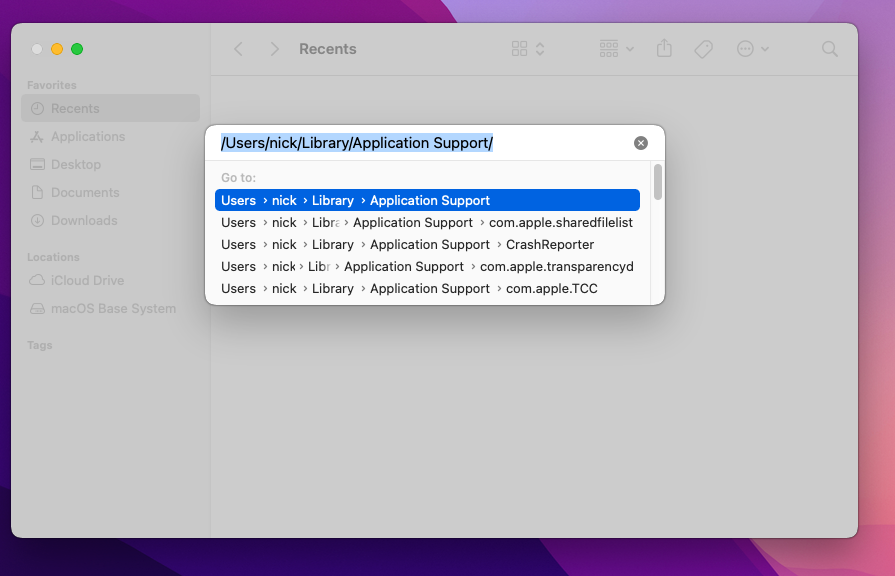Image resolution: width=895 pixels, height=576 pixels.
Task: Click the Tags section header
Action: (39, 345)
